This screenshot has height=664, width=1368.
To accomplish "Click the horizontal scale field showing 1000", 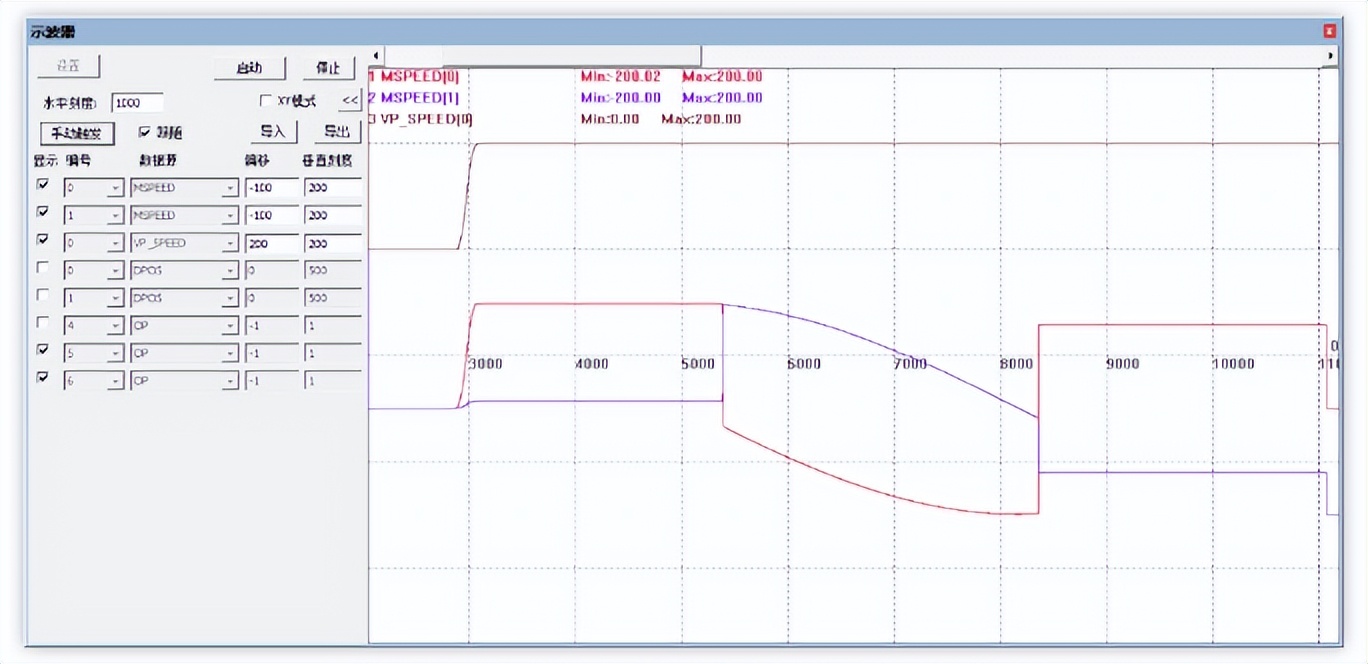I will click(x=136, y=103).
